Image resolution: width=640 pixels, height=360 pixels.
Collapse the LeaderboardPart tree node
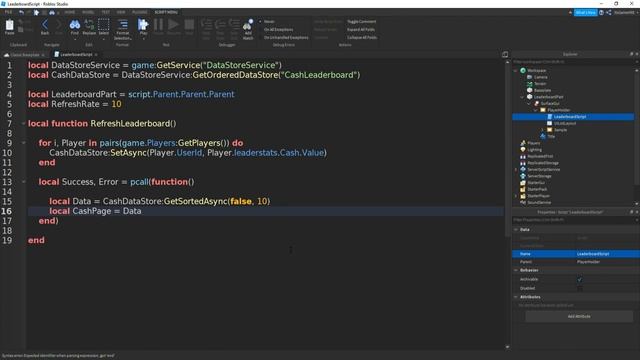[x=522, y=97]
